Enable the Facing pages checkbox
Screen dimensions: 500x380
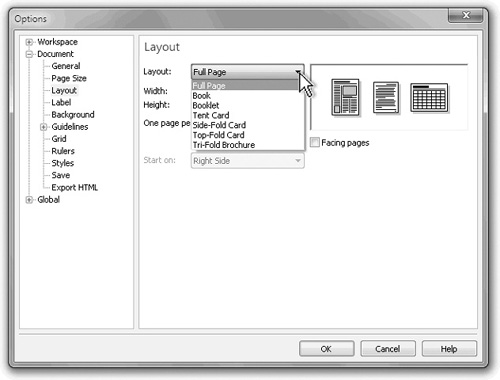coord(314,143)
